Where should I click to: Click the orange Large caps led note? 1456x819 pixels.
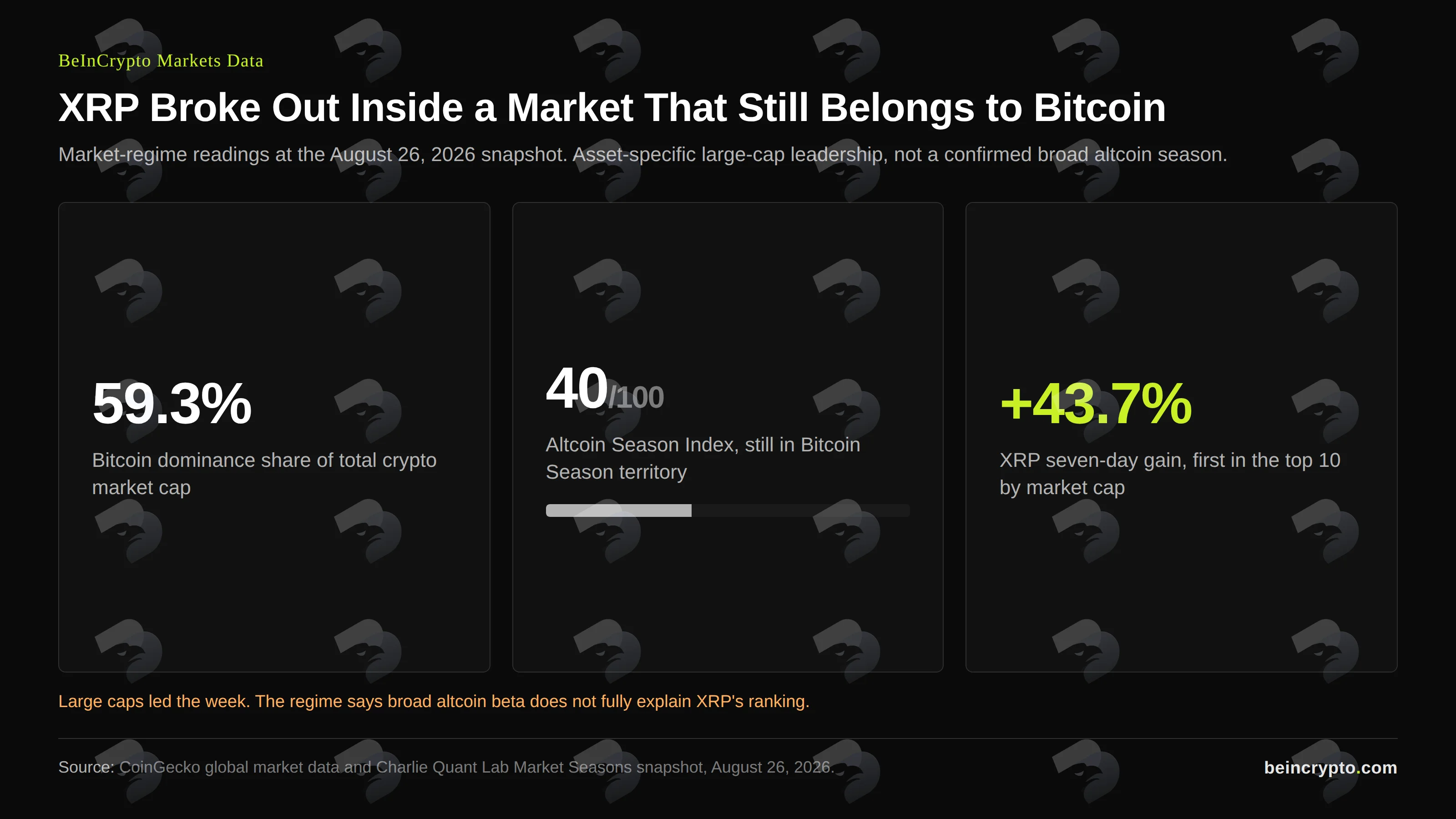[434, 701]
